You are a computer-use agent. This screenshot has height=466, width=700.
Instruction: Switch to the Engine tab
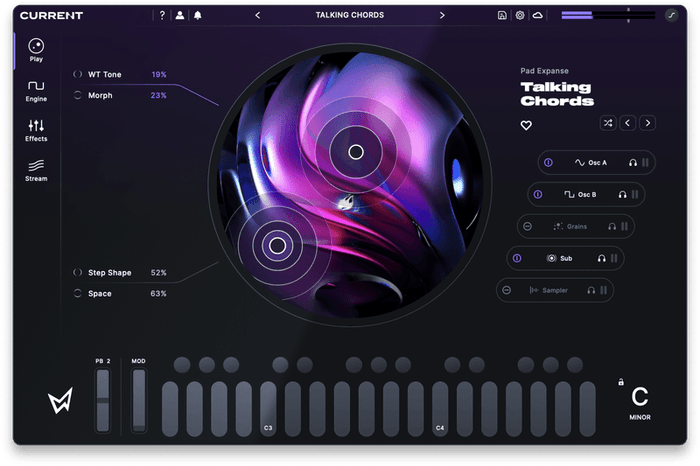tap(36, 91)
